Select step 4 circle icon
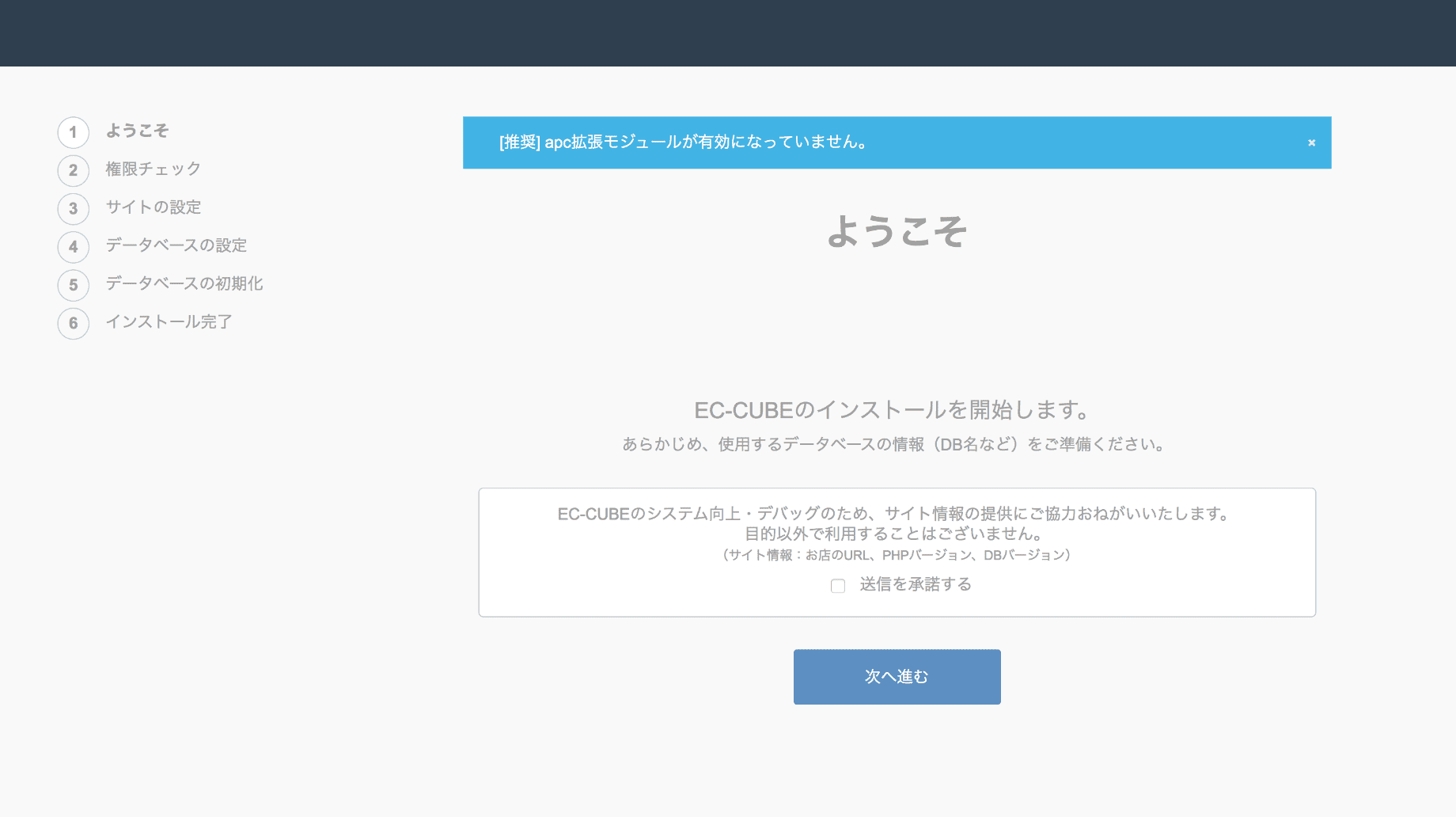Viewport: 1456px width, 817px height. (x=74, y=246)
